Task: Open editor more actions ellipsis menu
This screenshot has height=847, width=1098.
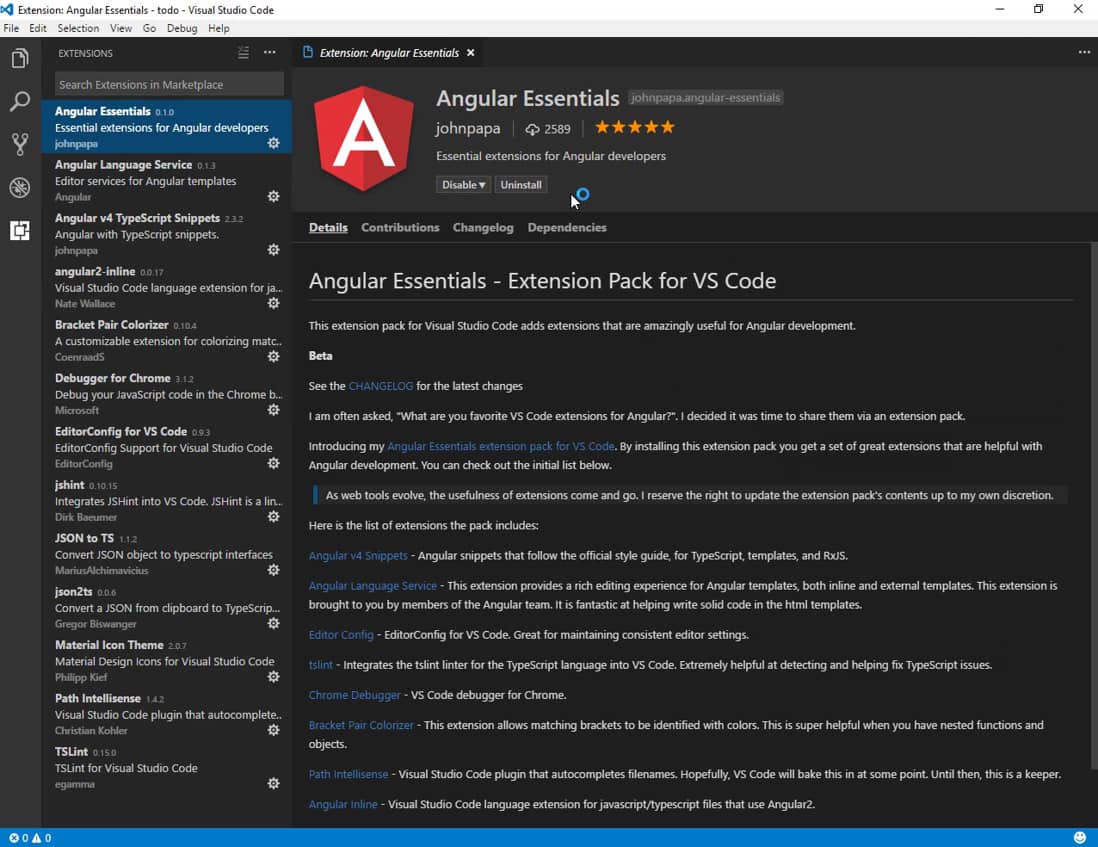Action: (1084, 53)
